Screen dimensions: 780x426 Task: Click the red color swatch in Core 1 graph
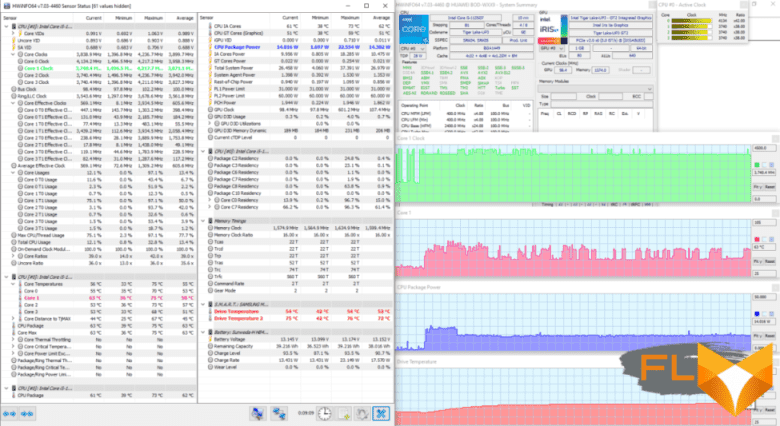tap(757, 239)
